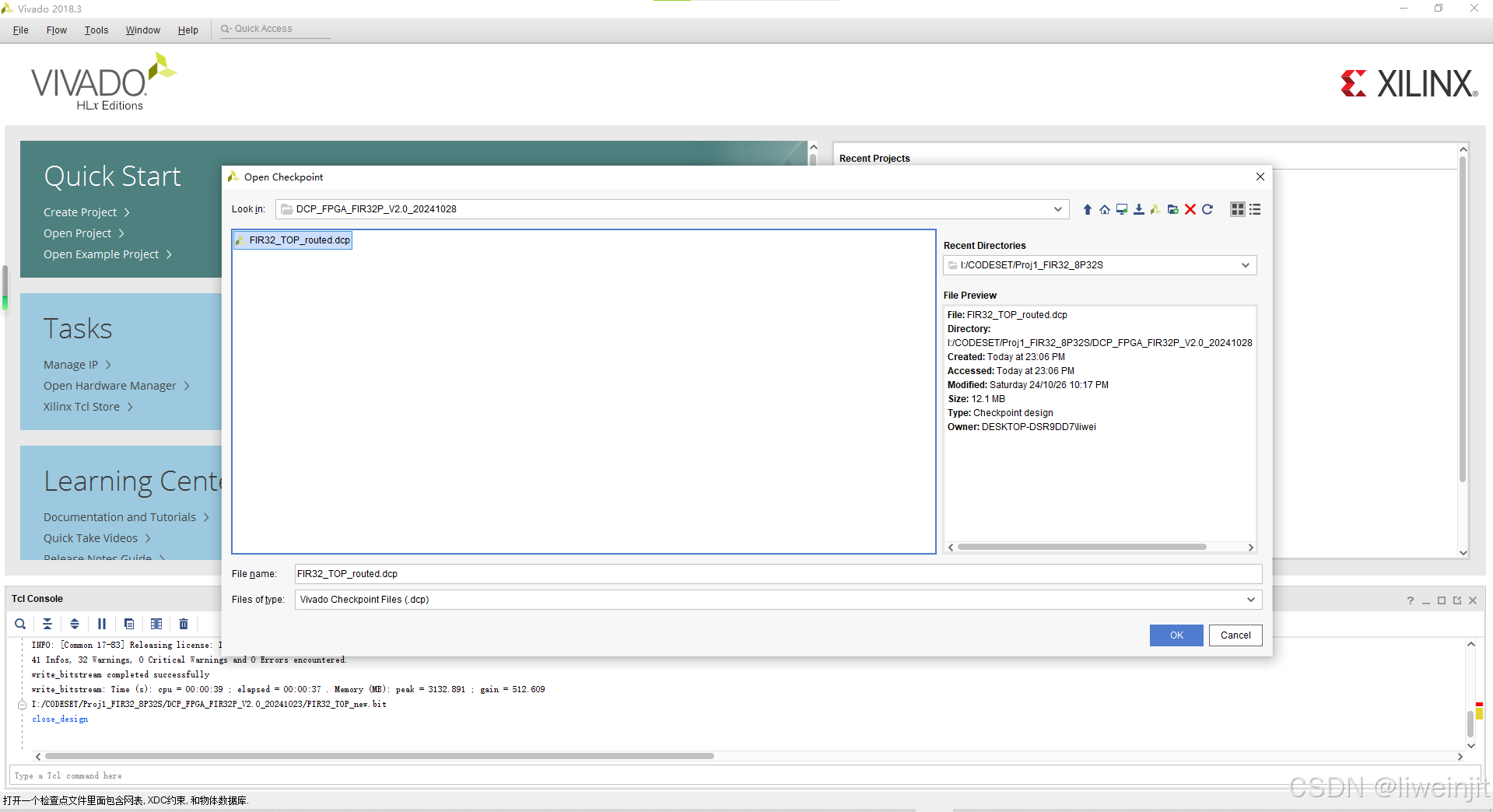Confirm opening checkpoint with OK
This screenshot has height=812, width=1493.
1176,635
